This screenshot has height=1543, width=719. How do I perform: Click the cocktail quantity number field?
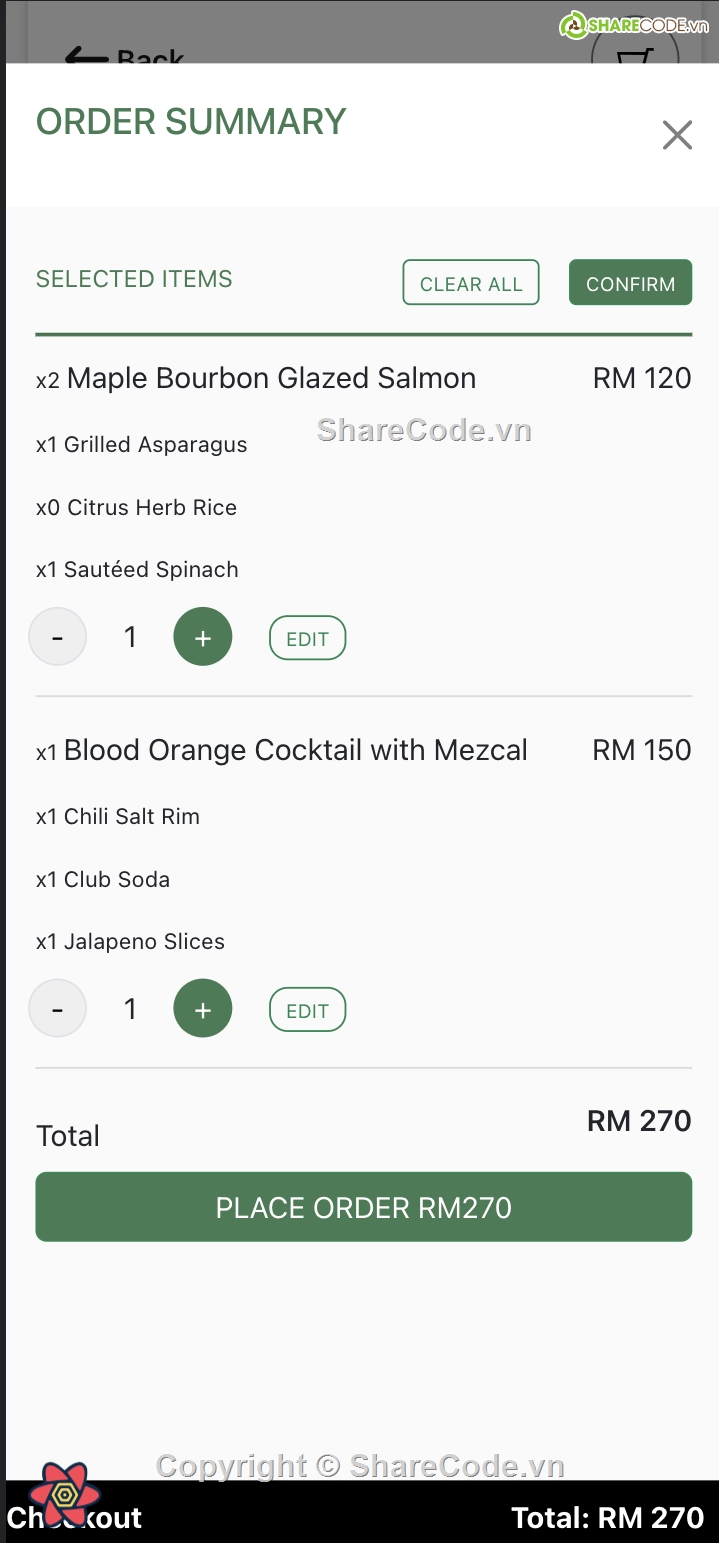click(x=130, y=1009)
